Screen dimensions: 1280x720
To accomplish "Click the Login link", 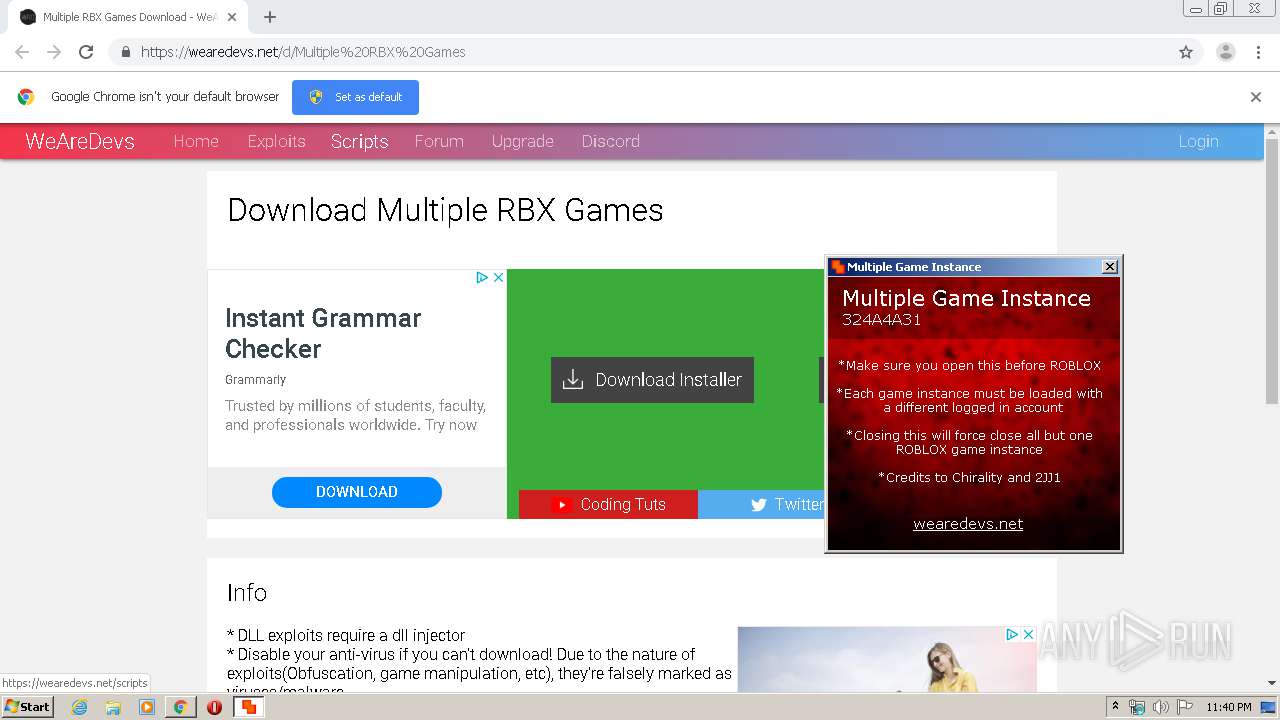I will [1198, 141].
